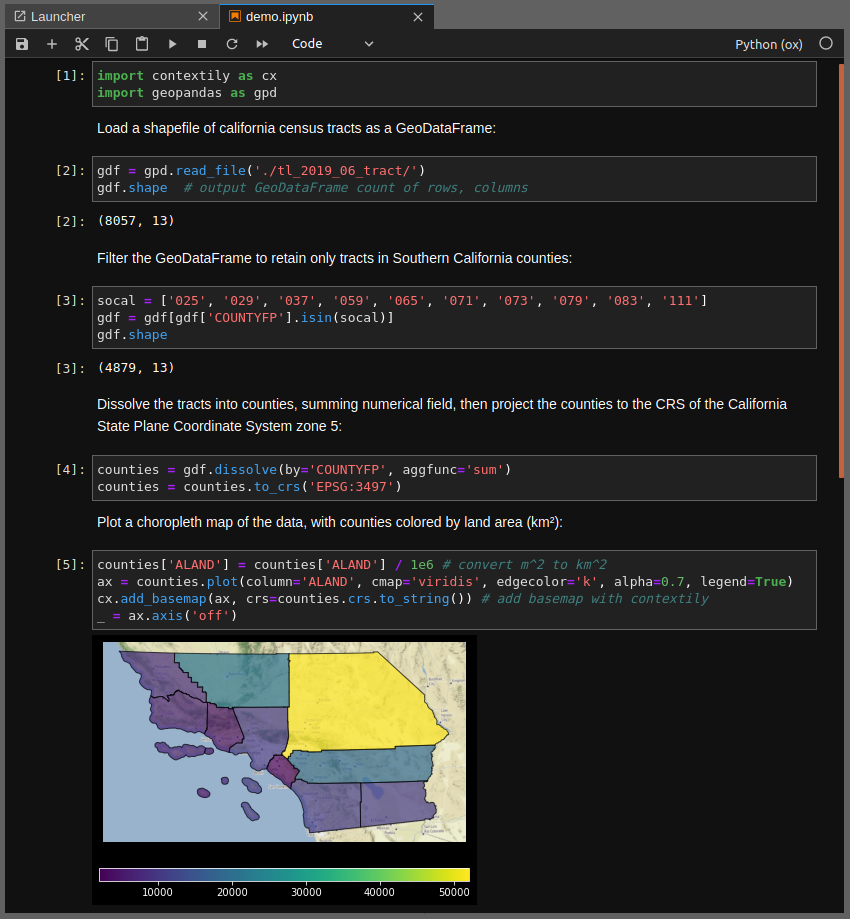The height and width of the screenshot is (919, 850).
Task: Close the demo.ipynb tab
Action: coord(418,16)
